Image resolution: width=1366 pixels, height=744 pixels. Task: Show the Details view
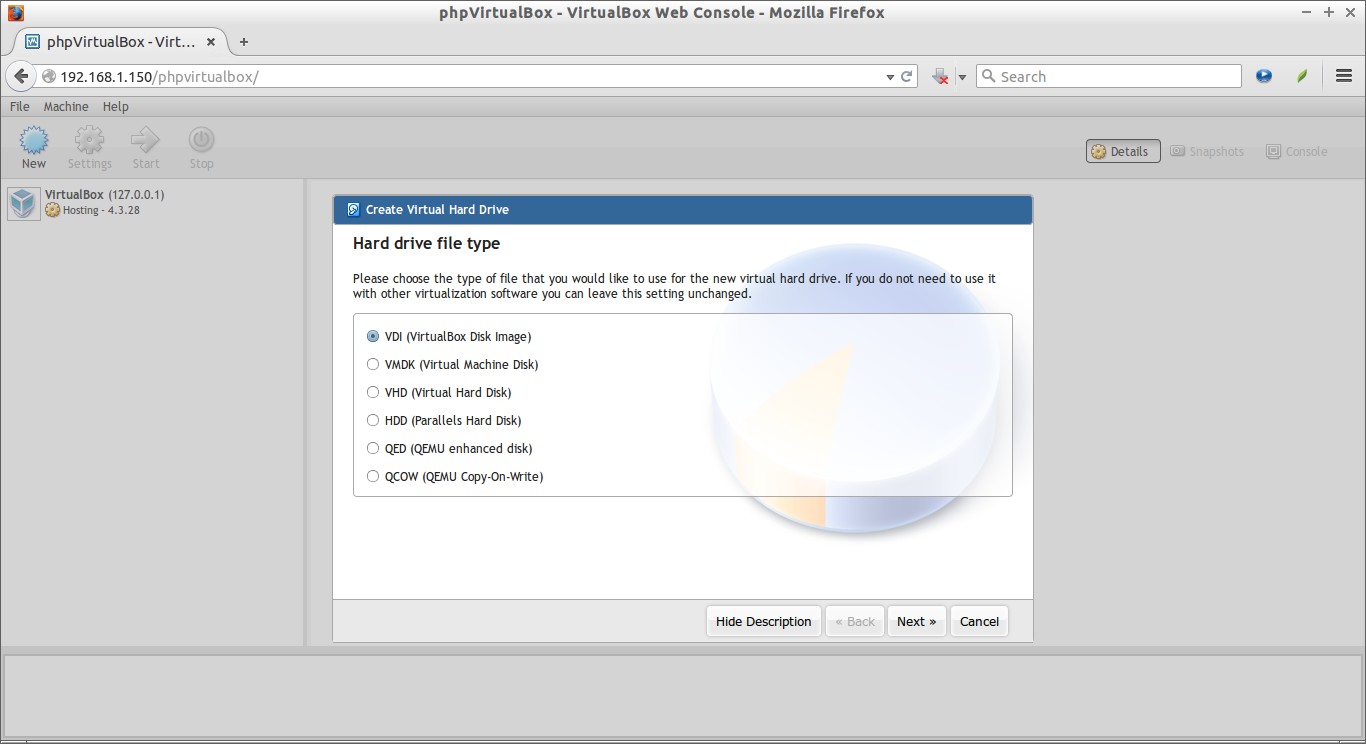coord(1123,151)
